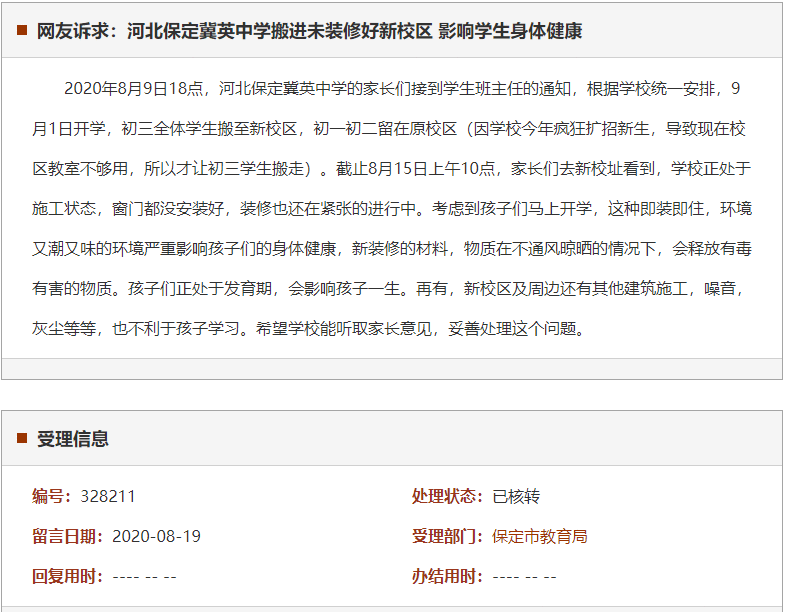Open the 保定市教育局 department link
This screenshot has width=788, height=612.
click(539, 536)
